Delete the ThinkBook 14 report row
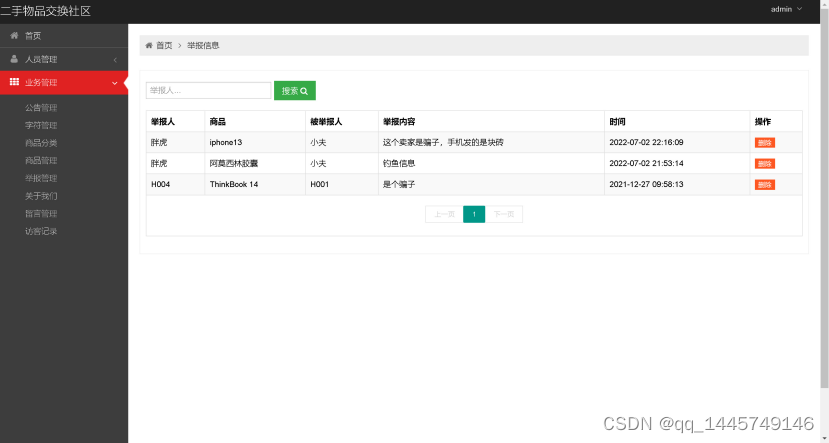This screenshot has width=829, height=443. [765, 185]
